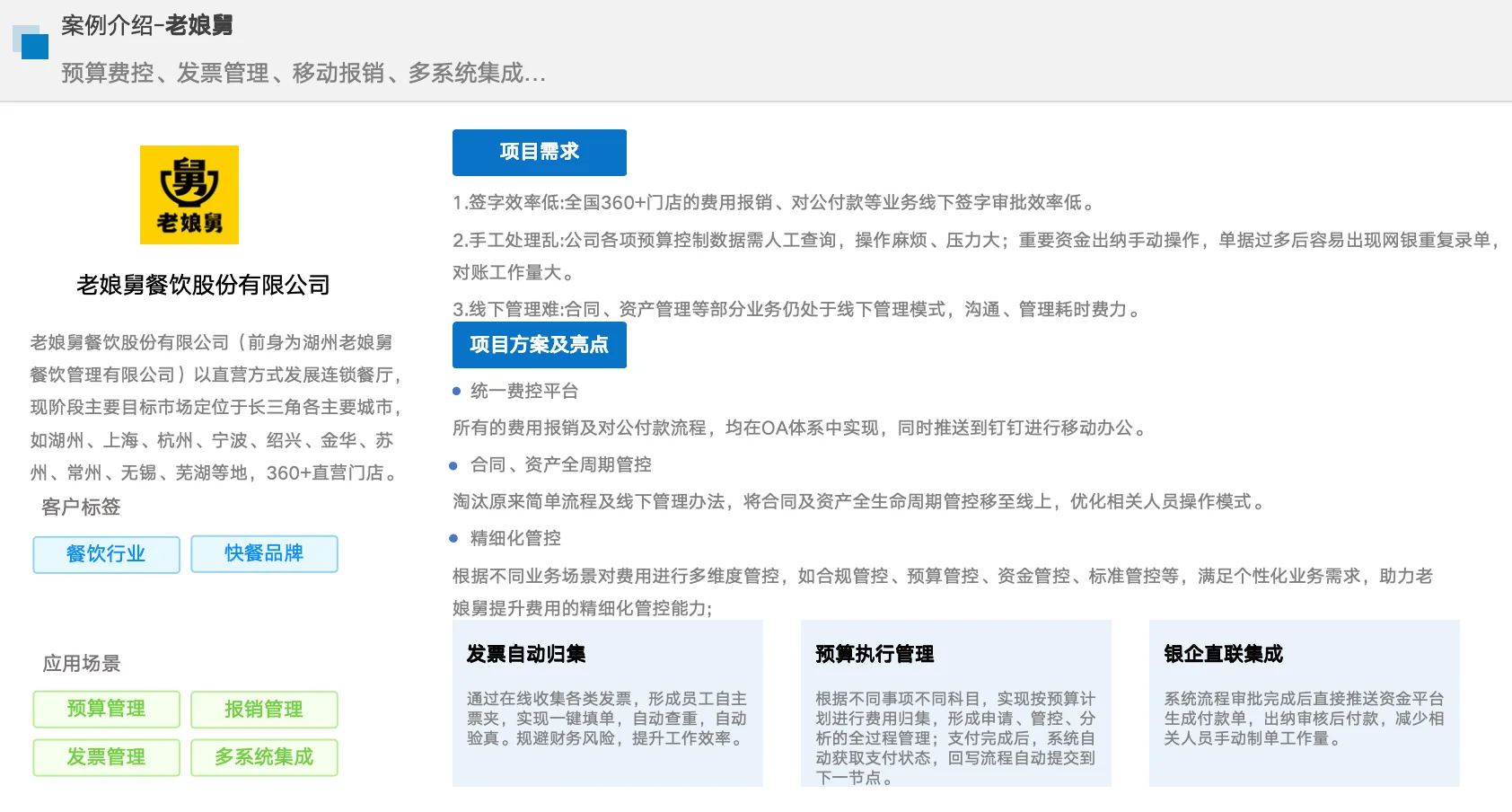Open the 发票自动归集 feature card
The width and height of the screenshot is (1512, 812).
(x=608, y=703)
